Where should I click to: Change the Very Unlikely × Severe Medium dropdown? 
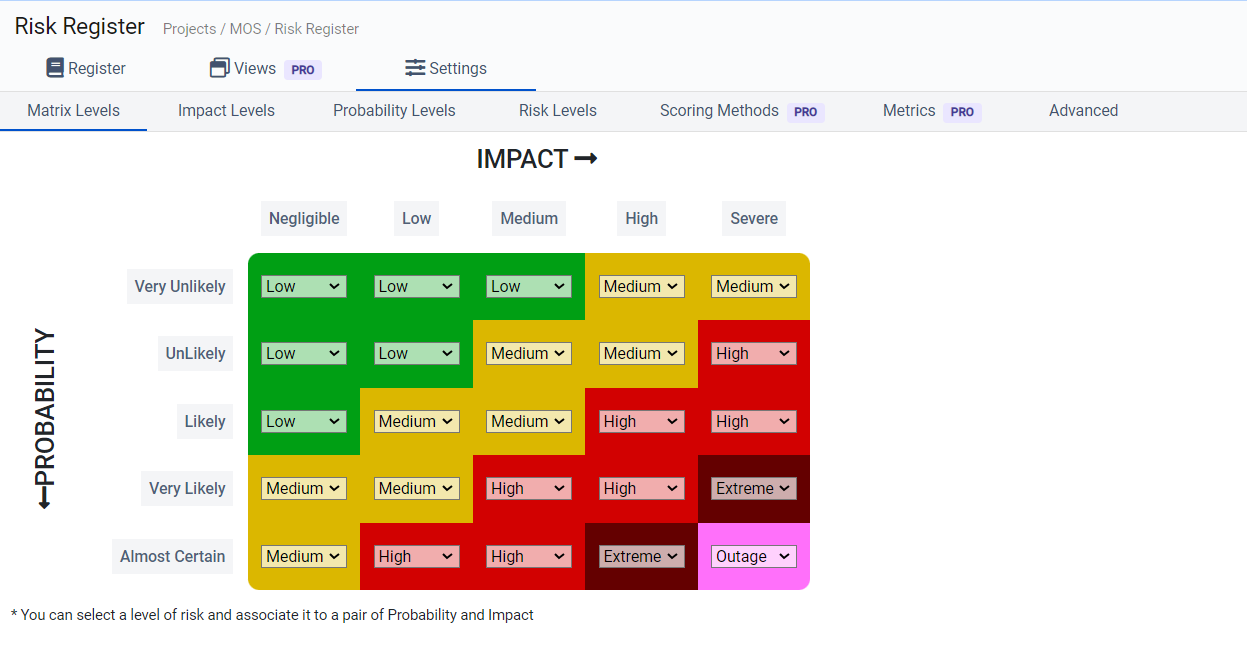(x=753, y=286)
